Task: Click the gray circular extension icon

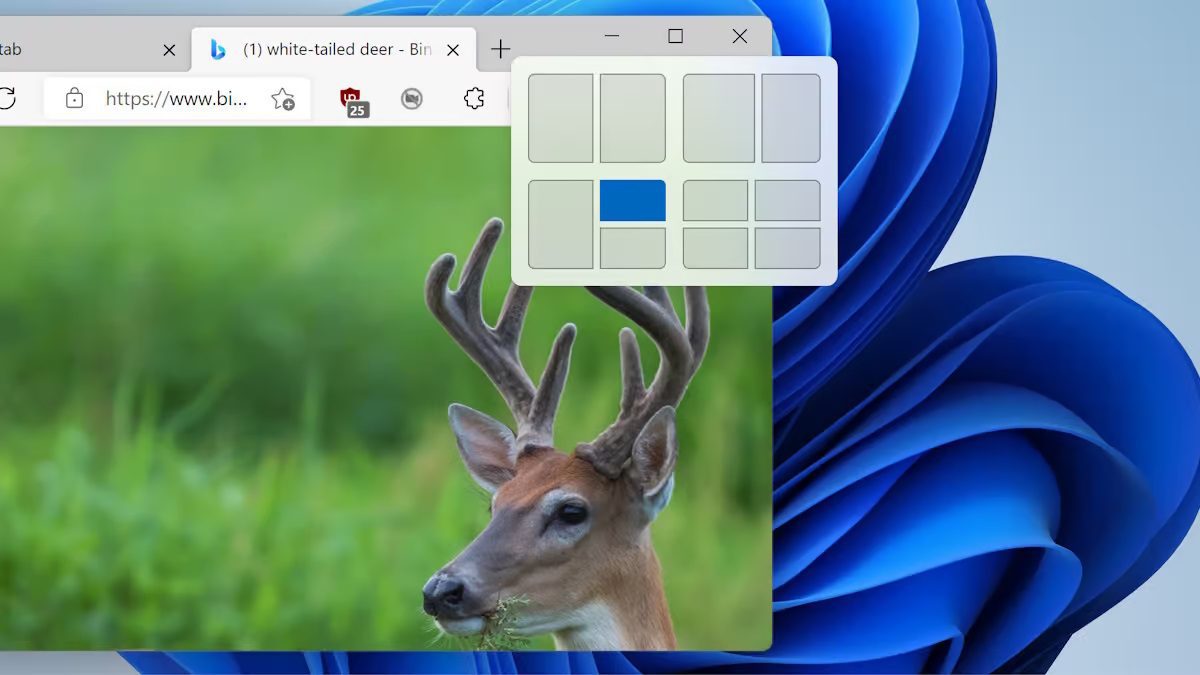Action: click(412, 98)
